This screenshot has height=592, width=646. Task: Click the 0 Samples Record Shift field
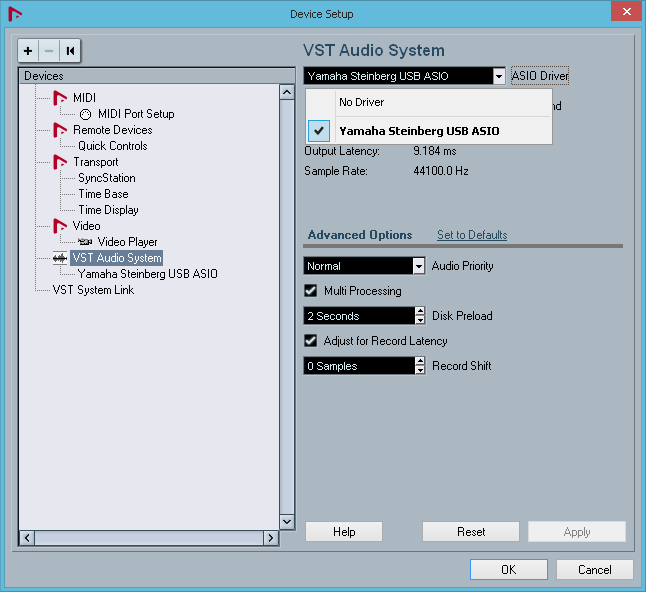[359, 366]
